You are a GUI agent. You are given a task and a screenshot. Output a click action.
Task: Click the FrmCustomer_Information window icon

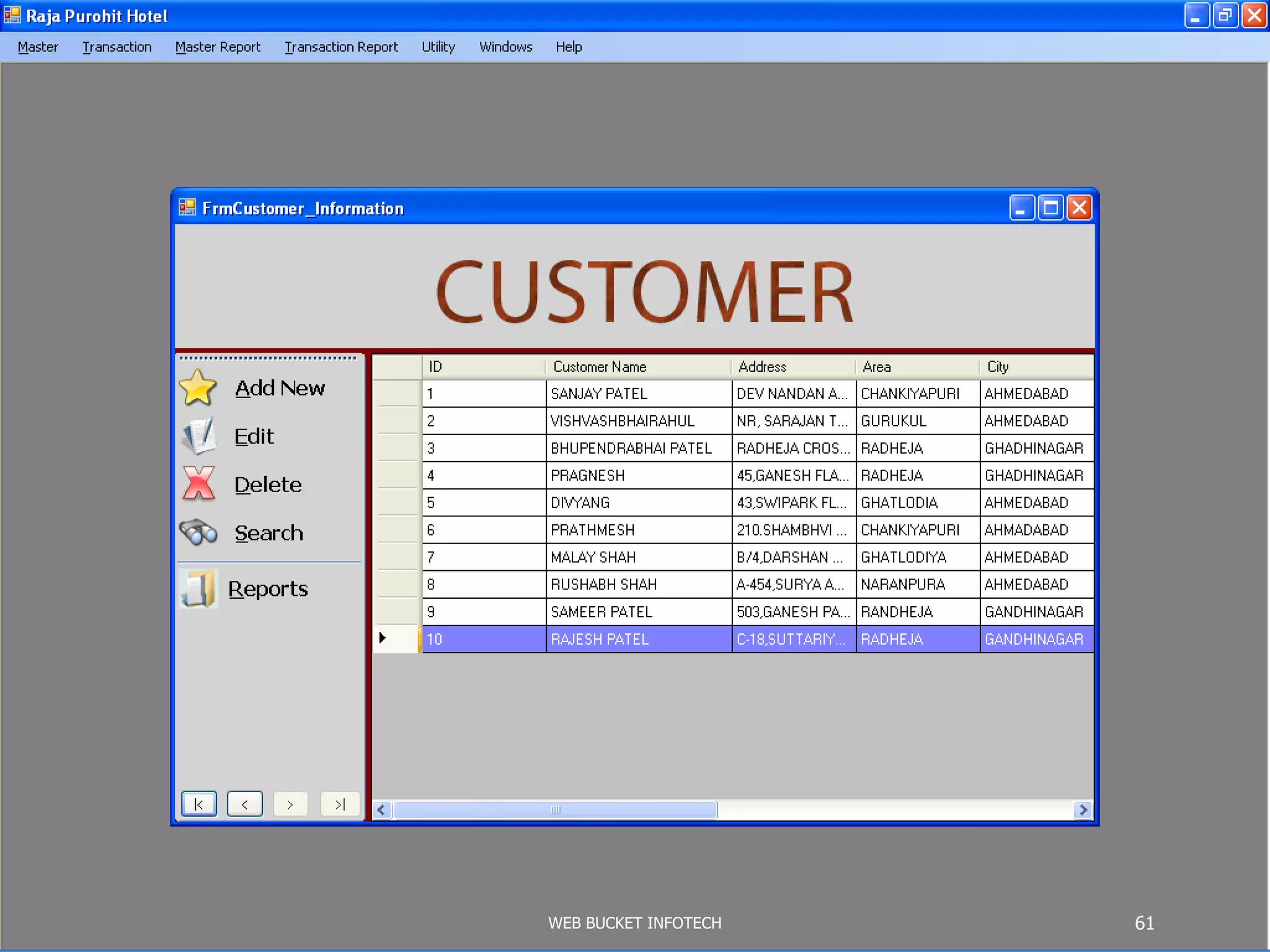(187, 208)
